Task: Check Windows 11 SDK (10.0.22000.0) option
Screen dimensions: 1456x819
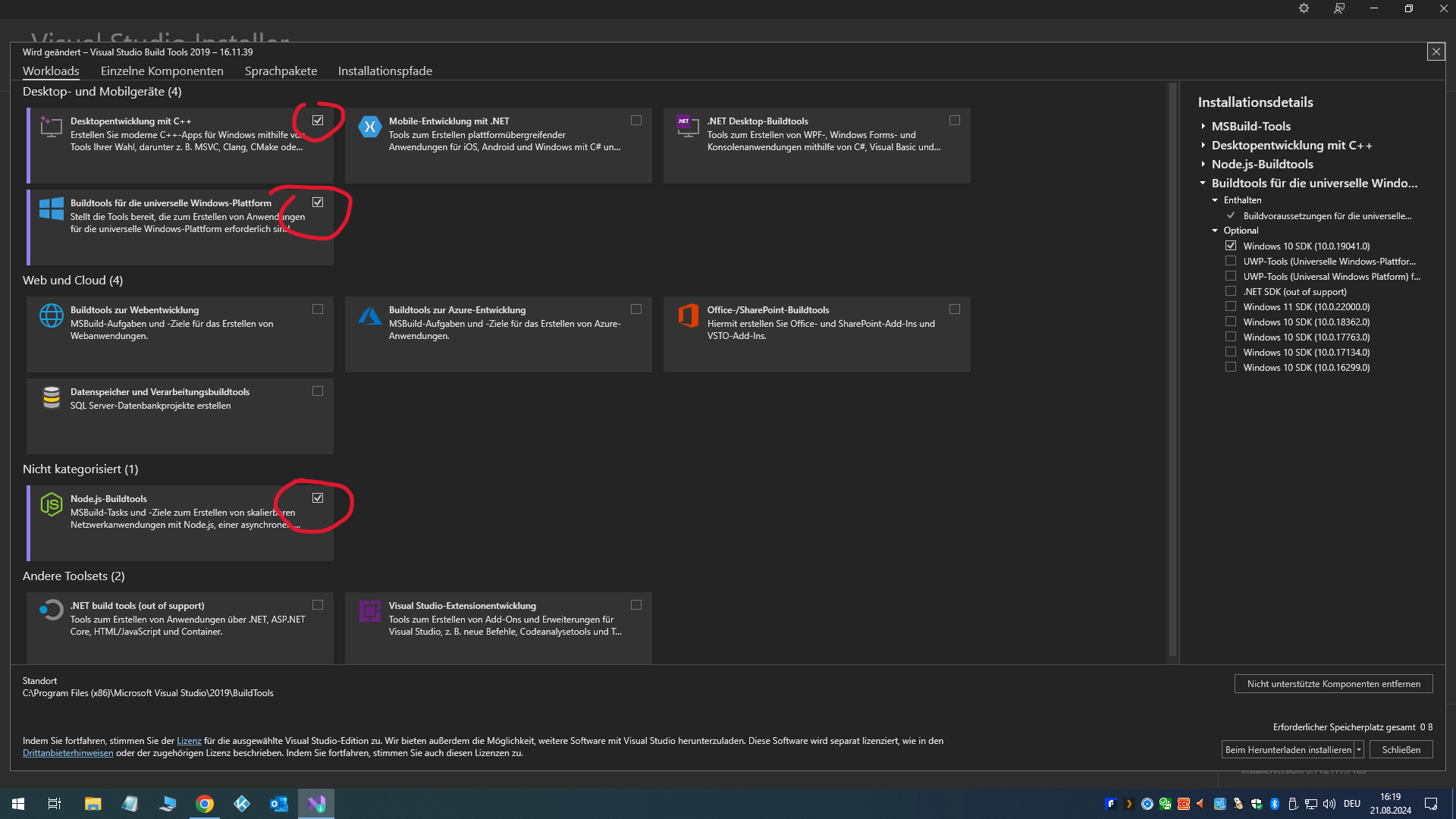Action: coord(1231,306)
